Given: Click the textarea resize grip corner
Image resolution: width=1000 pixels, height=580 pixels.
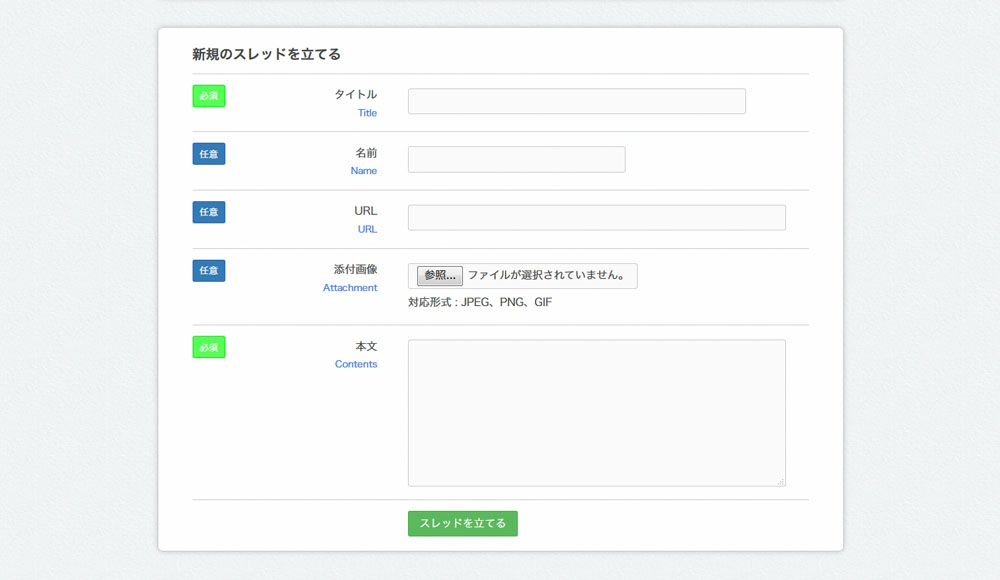Looking at the screenshot, I should coord(781,482).
